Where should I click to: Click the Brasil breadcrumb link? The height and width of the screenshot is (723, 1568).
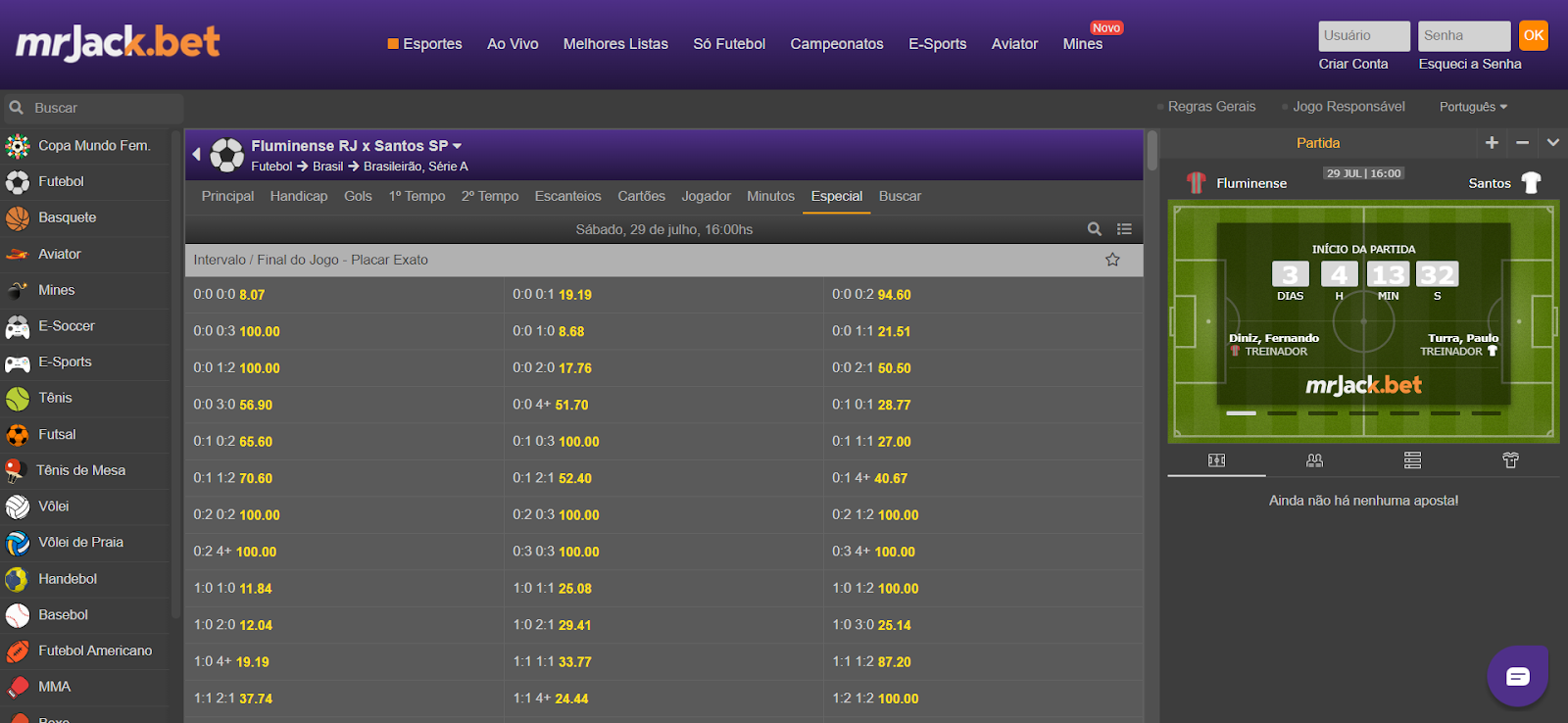327,167
